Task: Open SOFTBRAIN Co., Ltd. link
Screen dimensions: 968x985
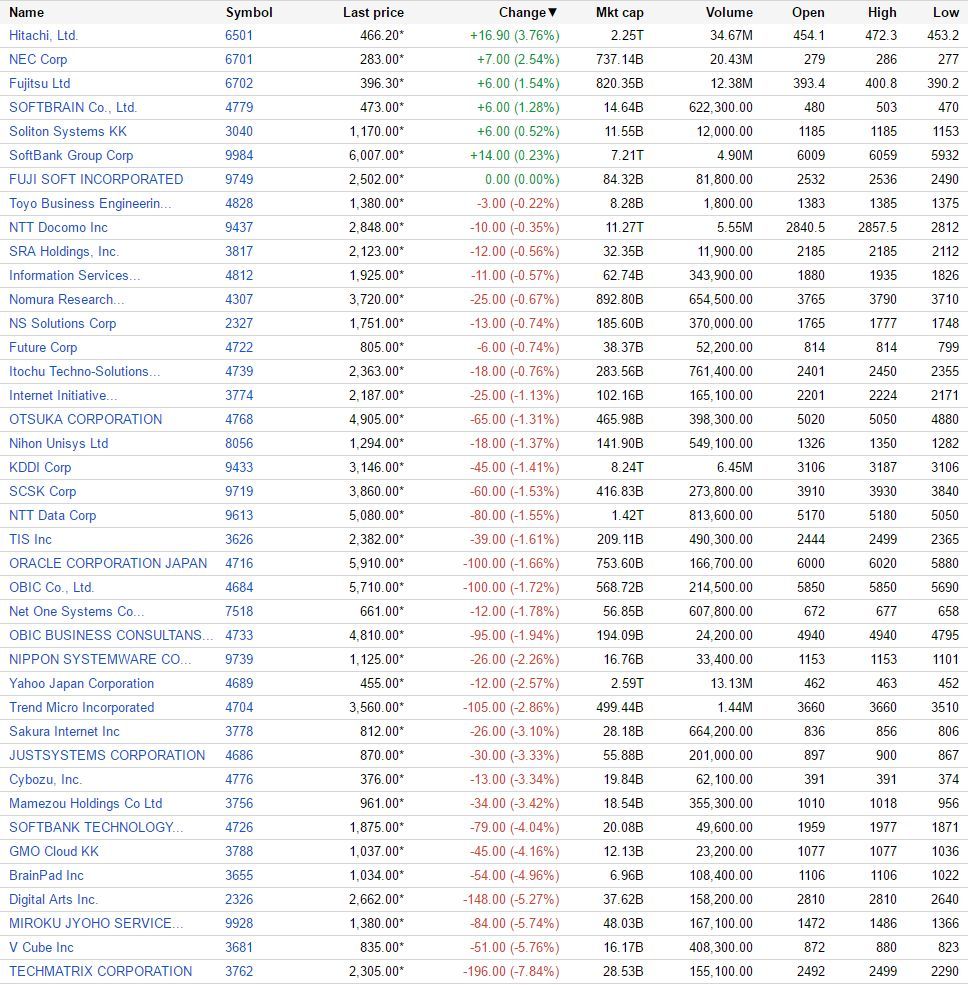Action: click(x=73, y=107)
